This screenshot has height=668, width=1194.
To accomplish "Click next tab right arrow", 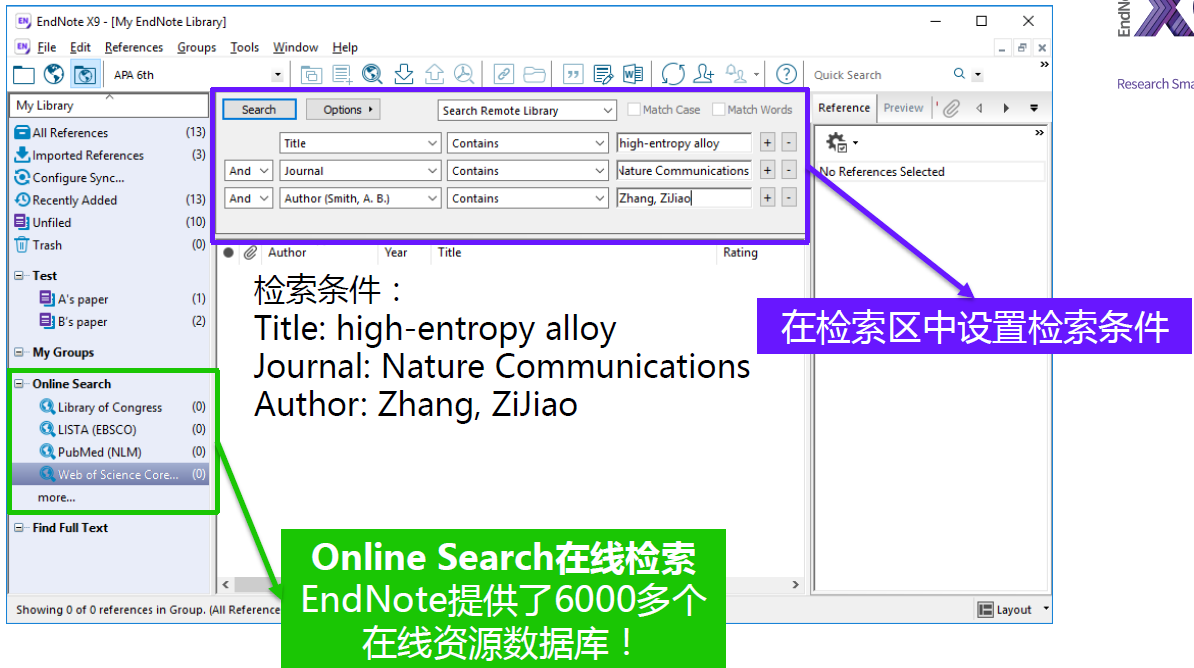I will [x=1006, y=108].
